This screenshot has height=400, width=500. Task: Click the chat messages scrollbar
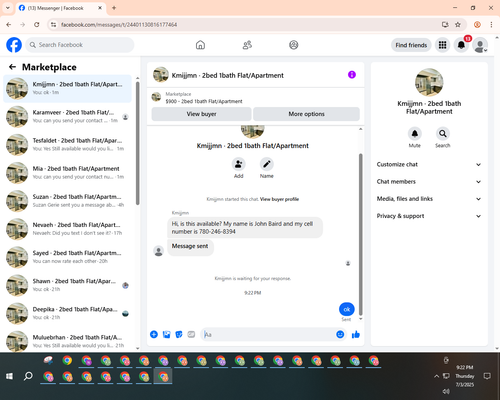pyautogui.click(x=360, y=234)
